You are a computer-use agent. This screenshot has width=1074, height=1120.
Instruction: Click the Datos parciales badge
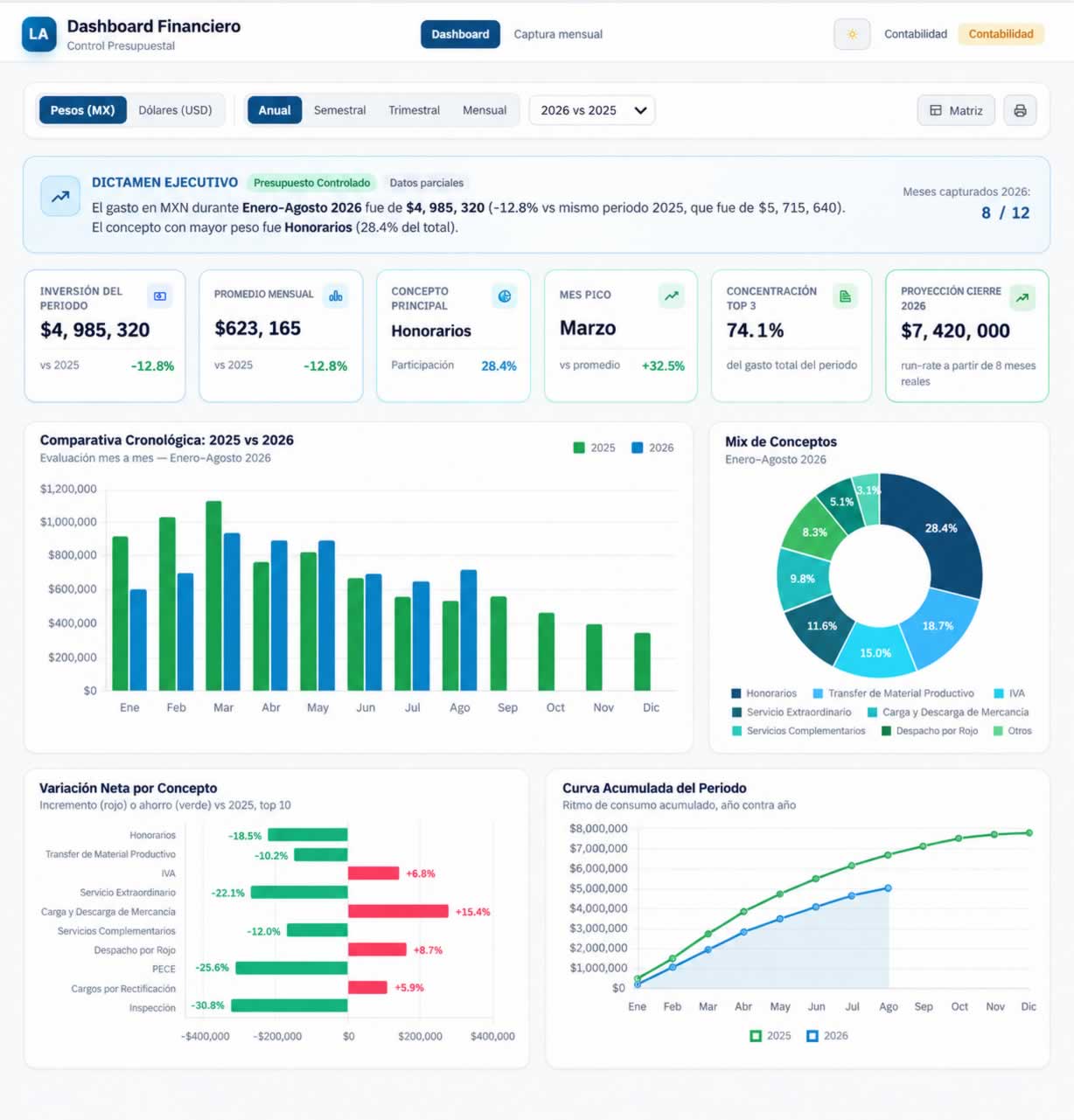pyautogui.click(x=427, y=183)
